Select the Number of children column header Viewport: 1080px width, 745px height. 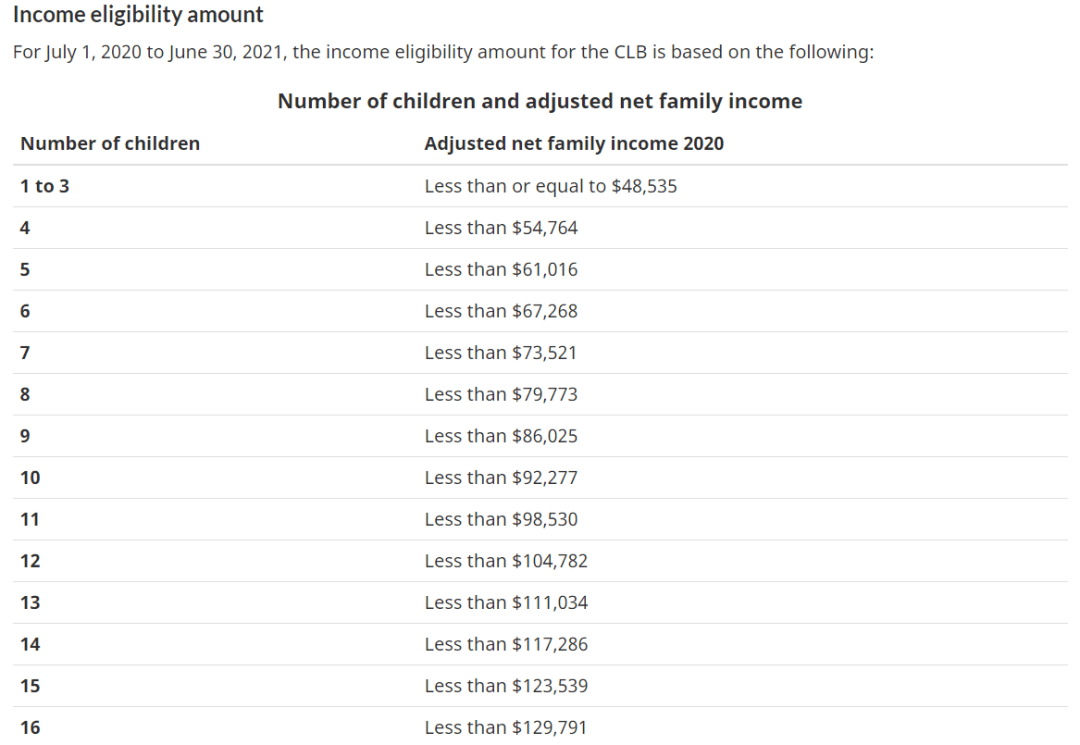110,143
